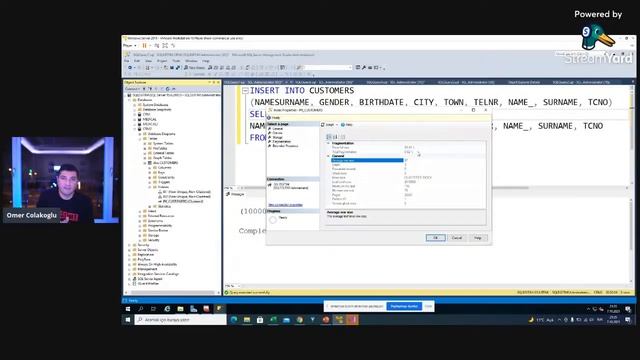
Task: Open the Script dropdown in Index Properties
Action: coord(329,124)
